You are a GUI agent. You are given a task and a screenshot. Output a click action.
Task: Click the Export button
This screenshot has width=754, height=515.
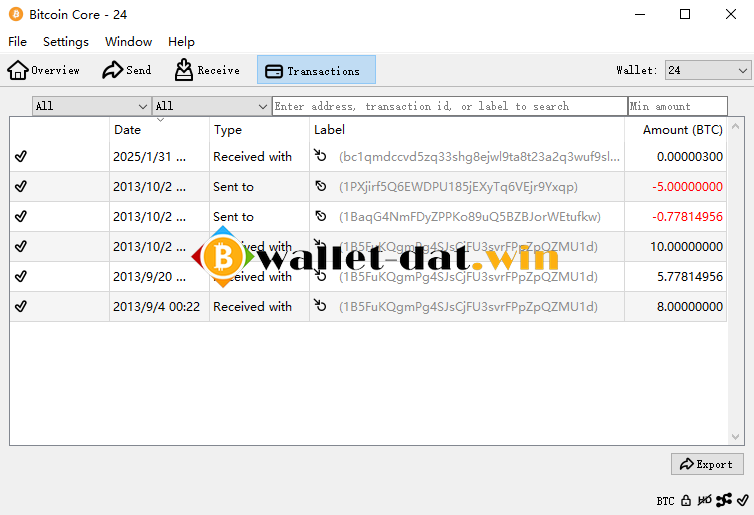pyautogui.click(x=707, y=464)
